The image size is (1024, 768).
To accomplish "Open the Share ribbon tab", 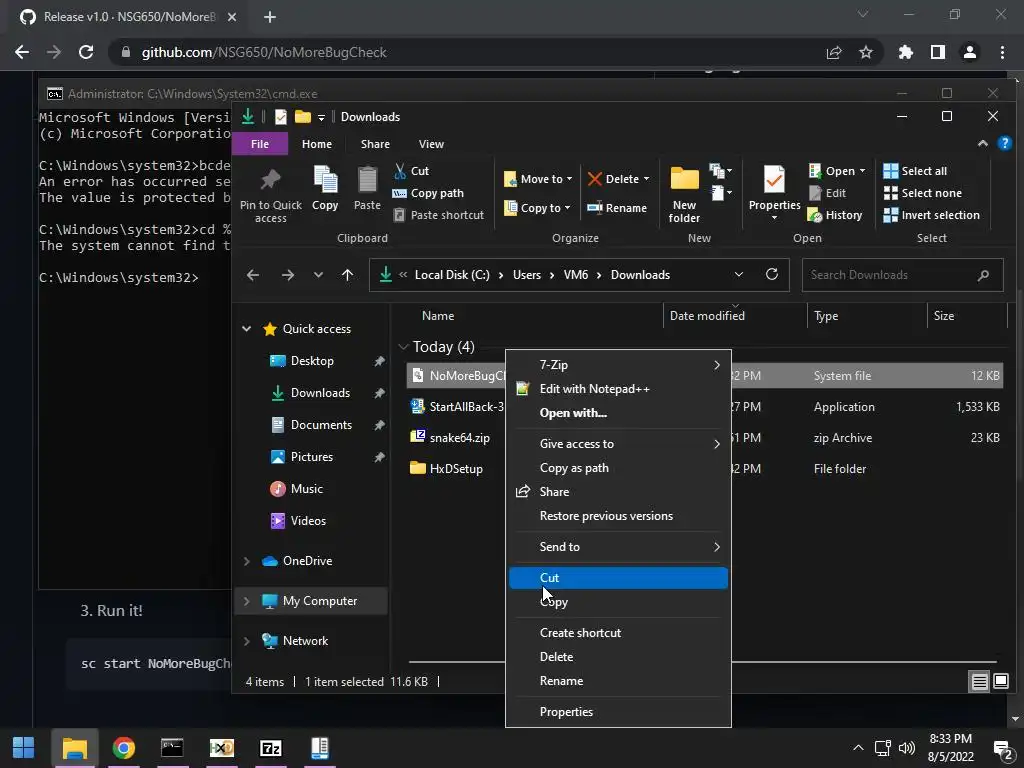I will tap(376, 144).
